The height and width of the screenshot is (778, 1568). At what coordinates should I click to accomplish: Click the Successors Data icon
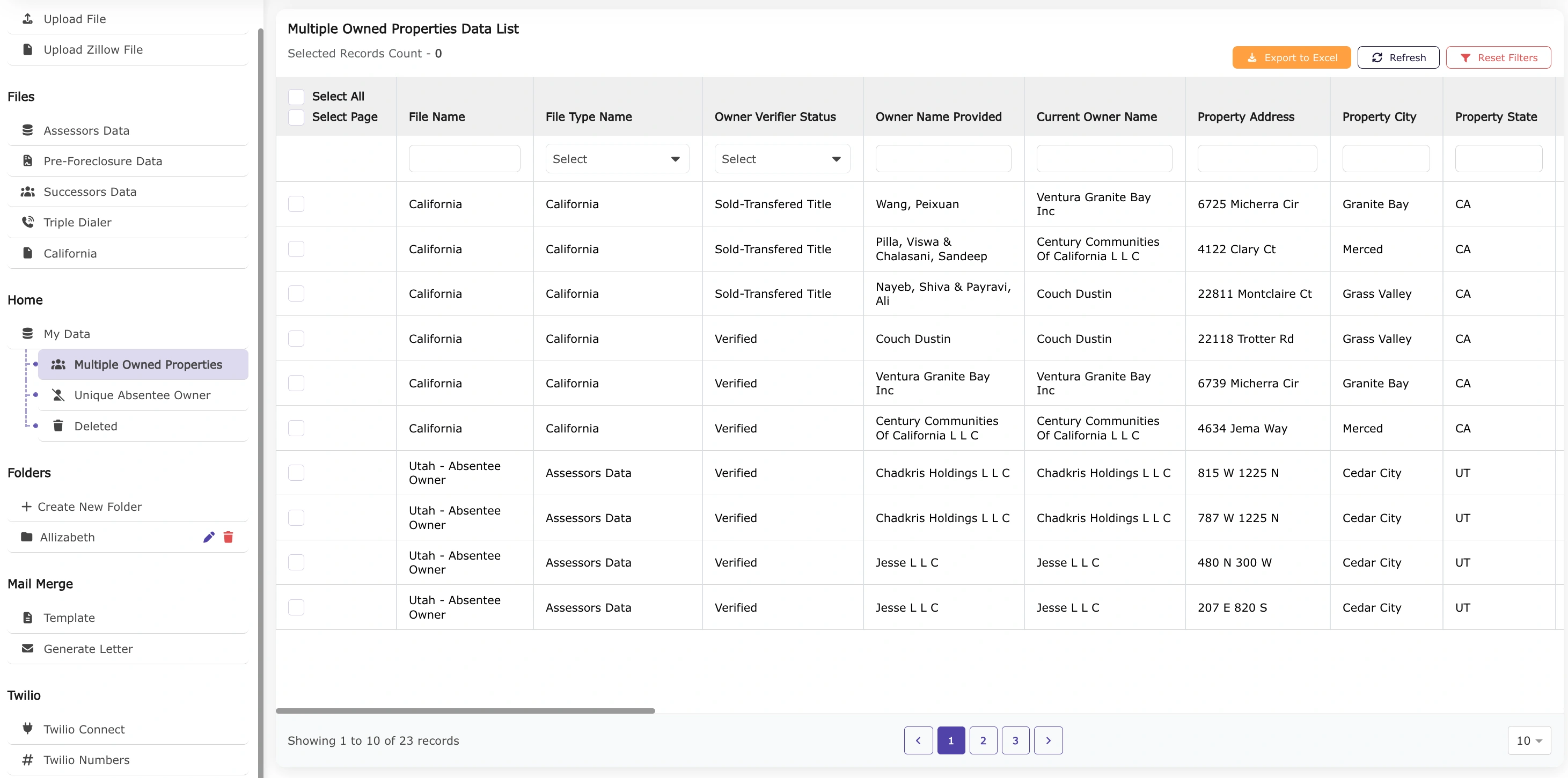click(x=28, y=191)
